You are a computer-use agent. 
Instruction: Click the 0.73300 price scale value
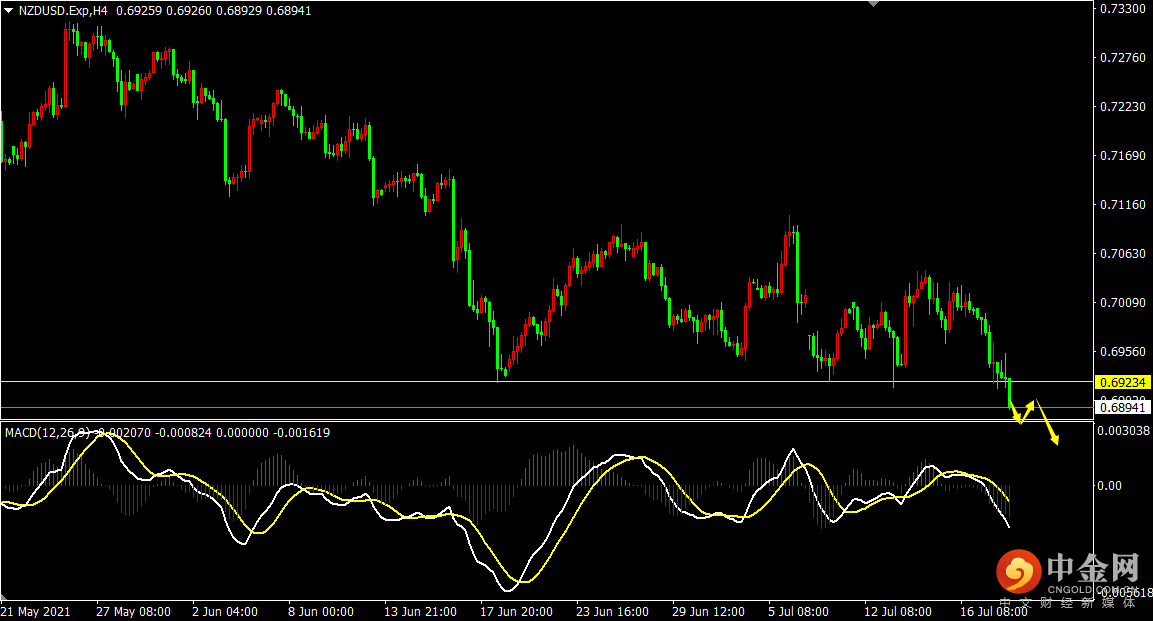coord(1122,9)
